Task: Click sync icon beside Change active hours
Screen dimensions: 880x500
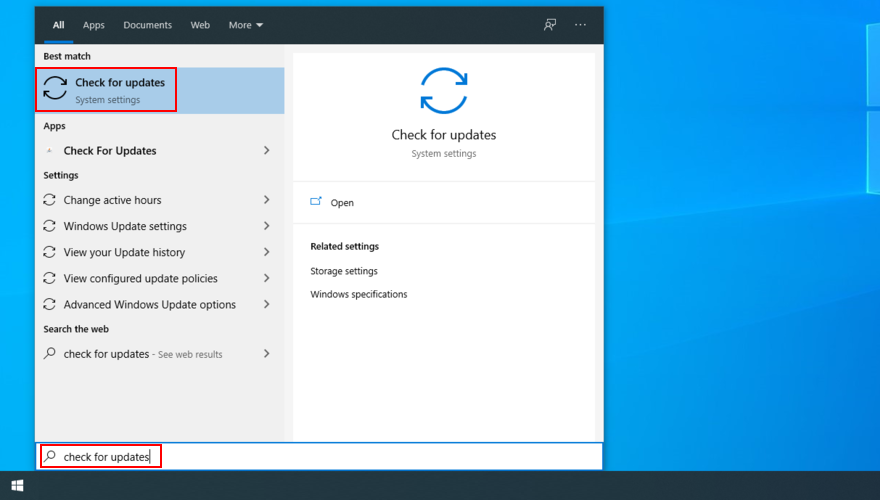Action: [50, 200]
